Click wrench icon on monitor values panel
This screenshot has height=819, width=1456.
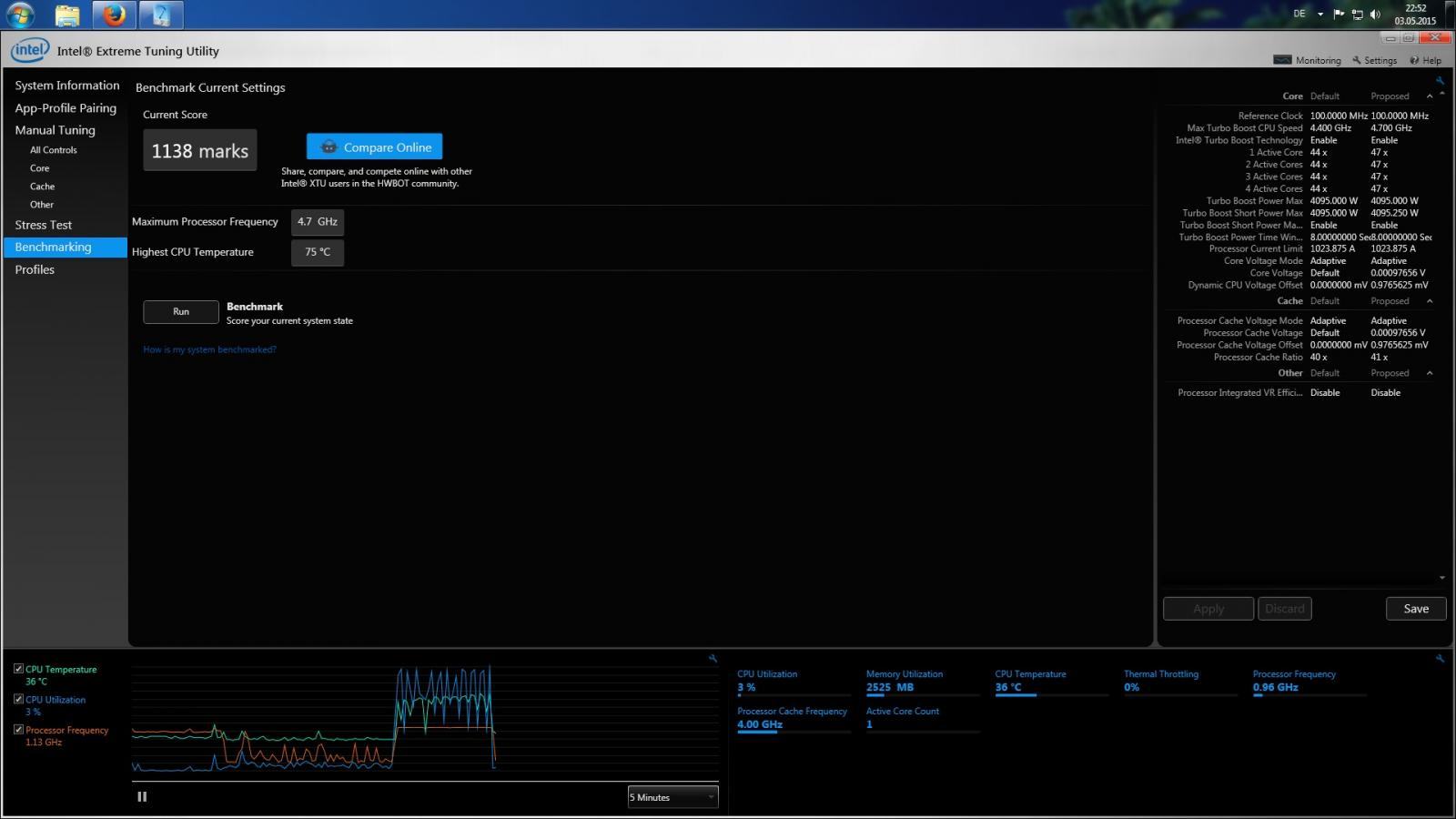1440,658
